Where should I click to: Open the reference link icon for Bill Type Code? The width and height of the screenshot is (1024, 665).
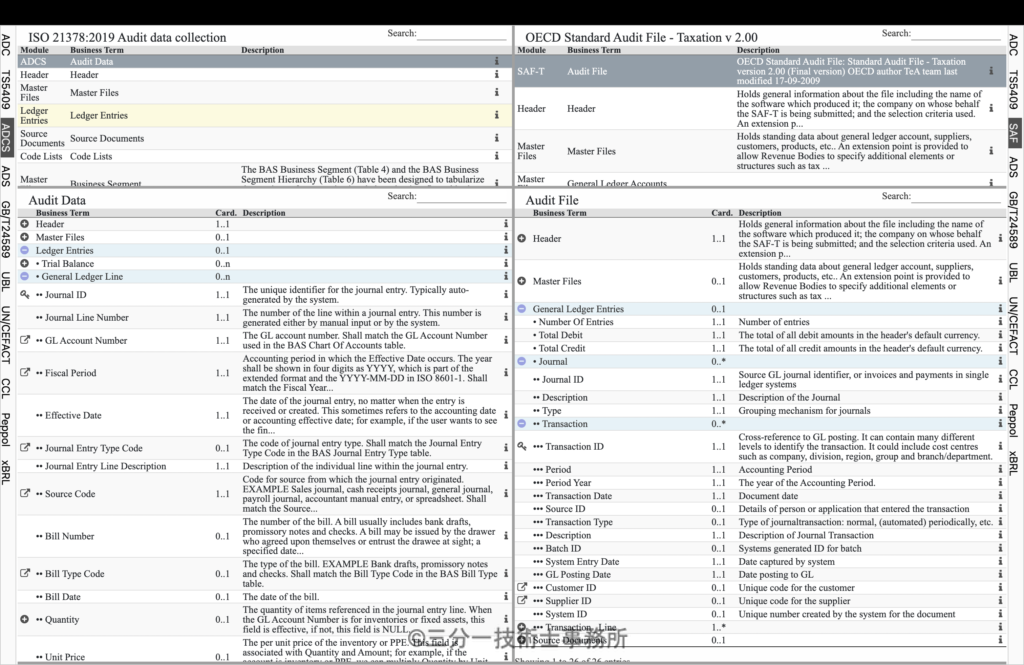coord(25,573)
